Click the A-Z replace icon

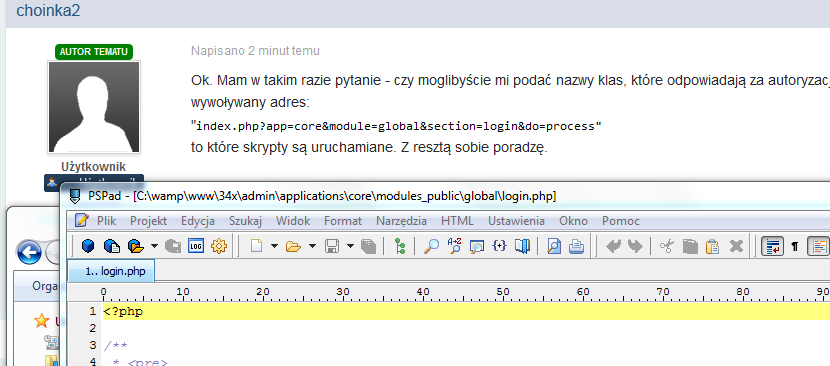[x=454, y=246]
